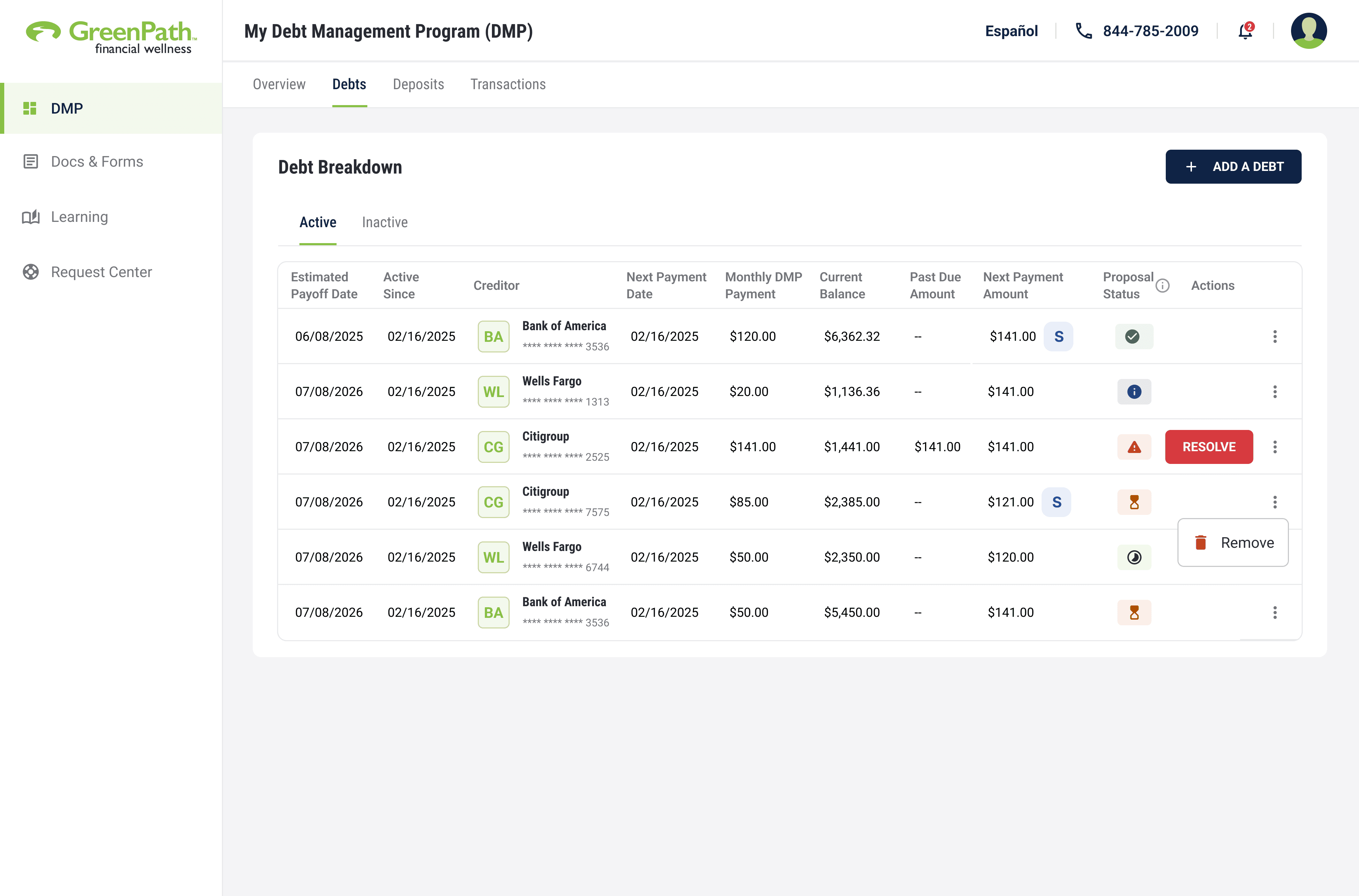Click hourglass status icon for Citigroup 7575
The image size is (1359, 896).
click(x=1134, y=502)
